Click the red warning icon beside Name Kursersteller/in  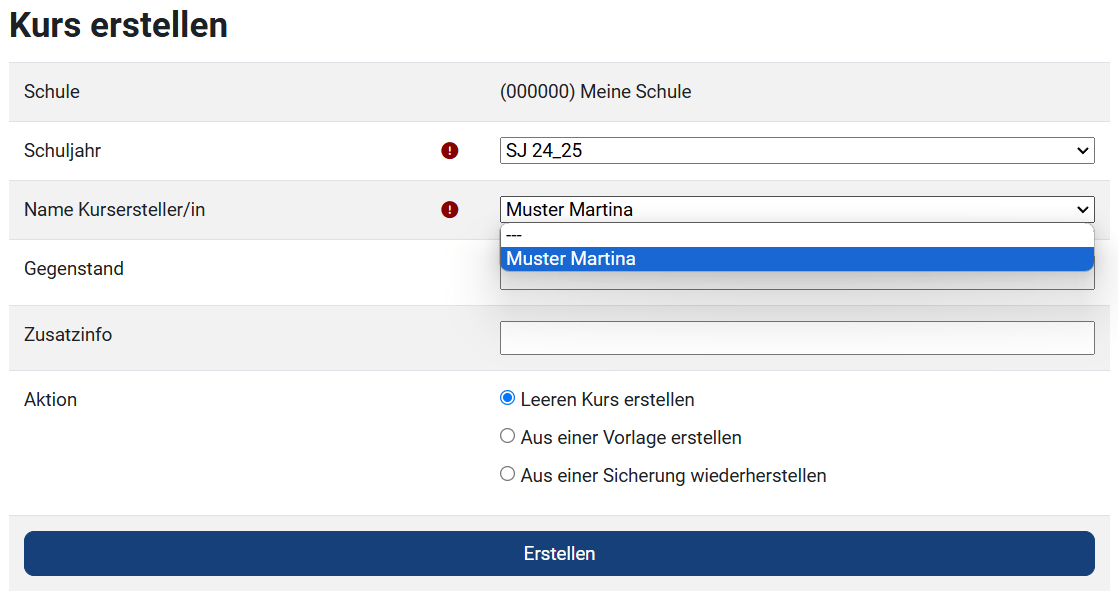pos(450,210)
